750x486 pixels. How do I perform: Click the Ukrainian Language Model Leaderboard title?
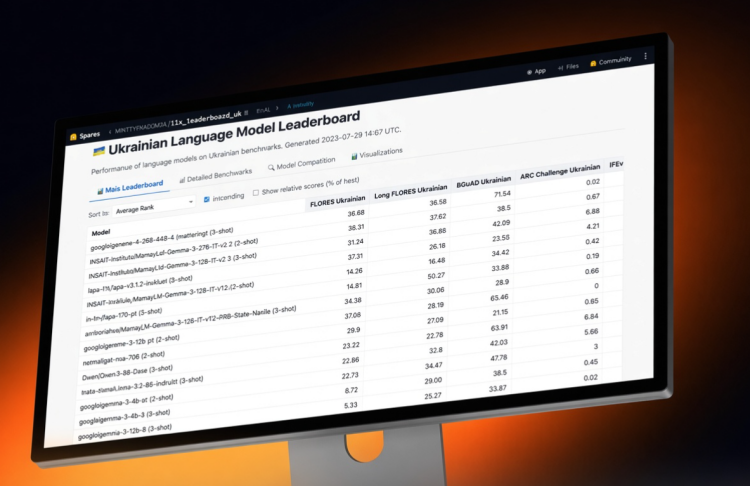click(x=234, y=134)
